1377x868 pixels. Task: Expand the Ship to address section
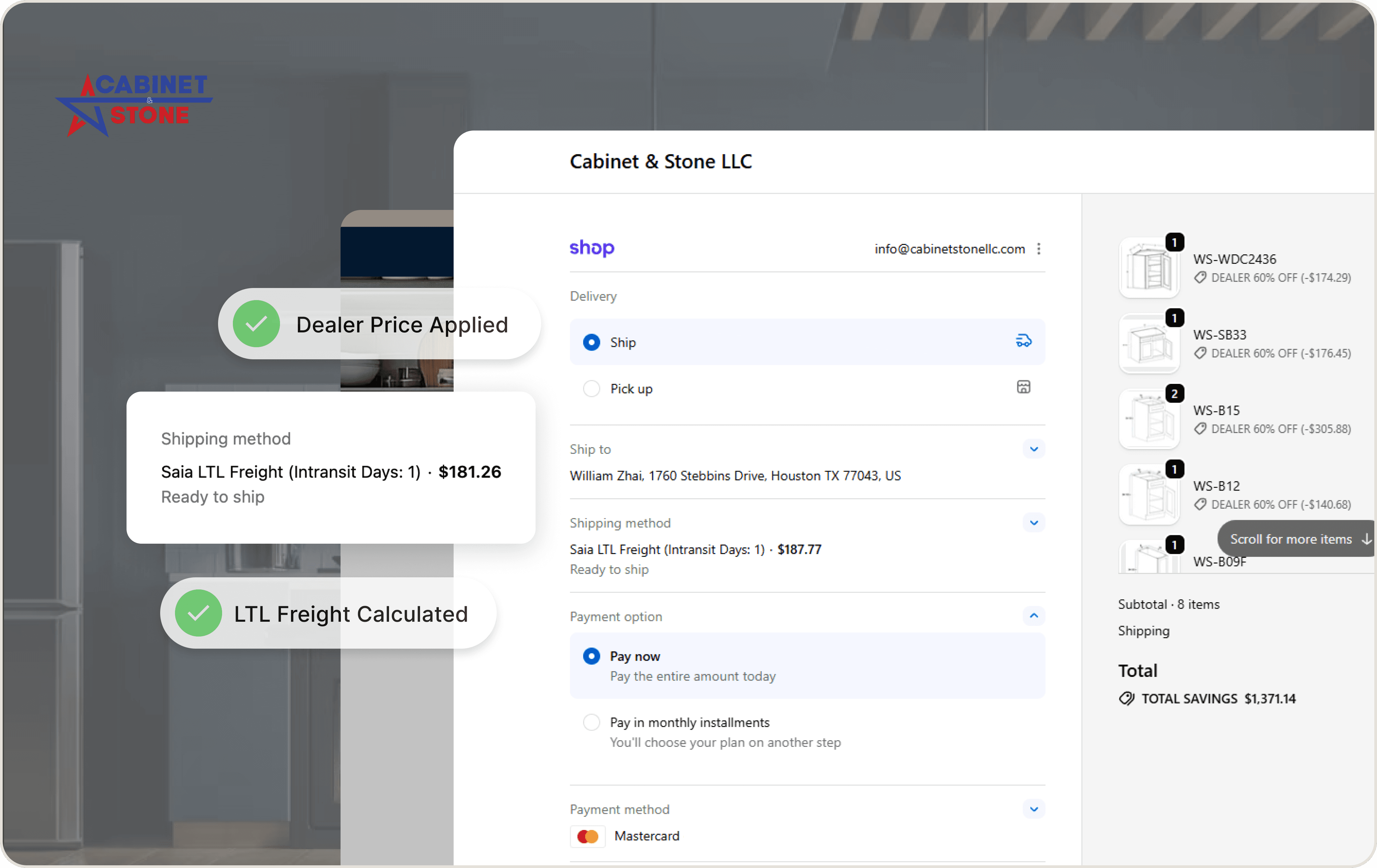[1033, 449]
